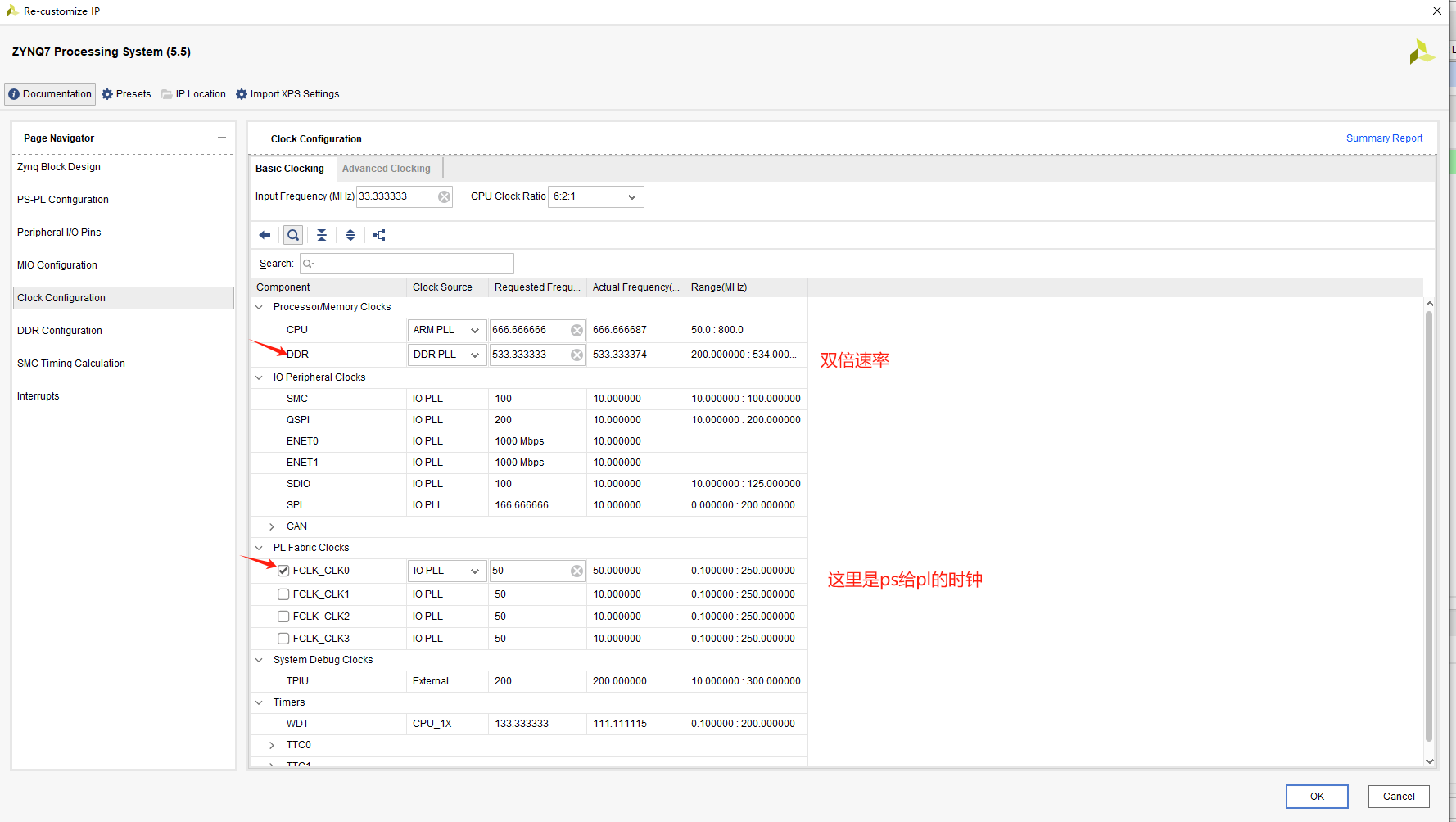
Task: Open Zynq Block Design page
Action: (59, 167)
